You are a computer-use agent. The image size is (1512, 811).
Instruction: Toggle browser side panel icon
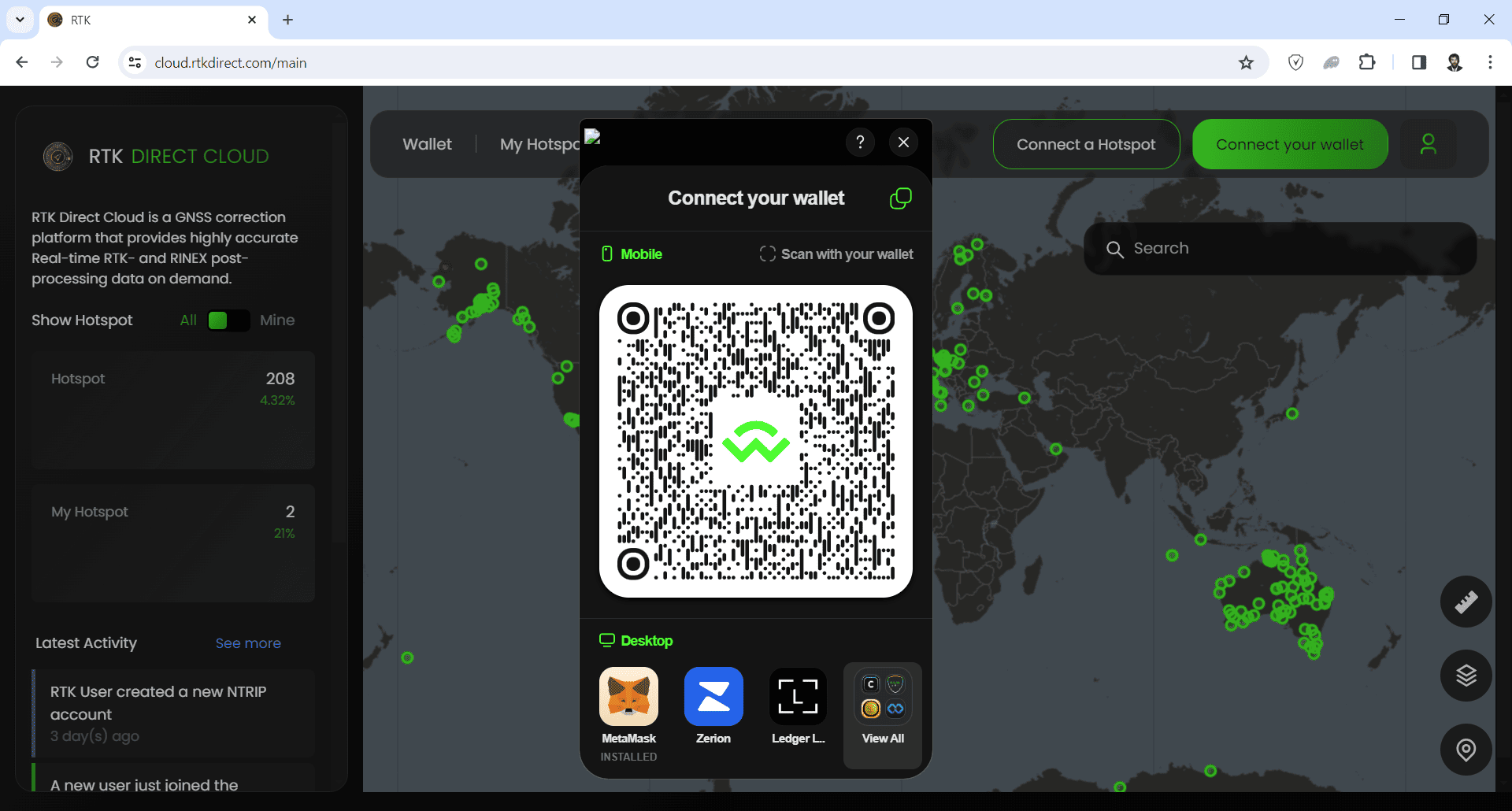click(1419, 62)
